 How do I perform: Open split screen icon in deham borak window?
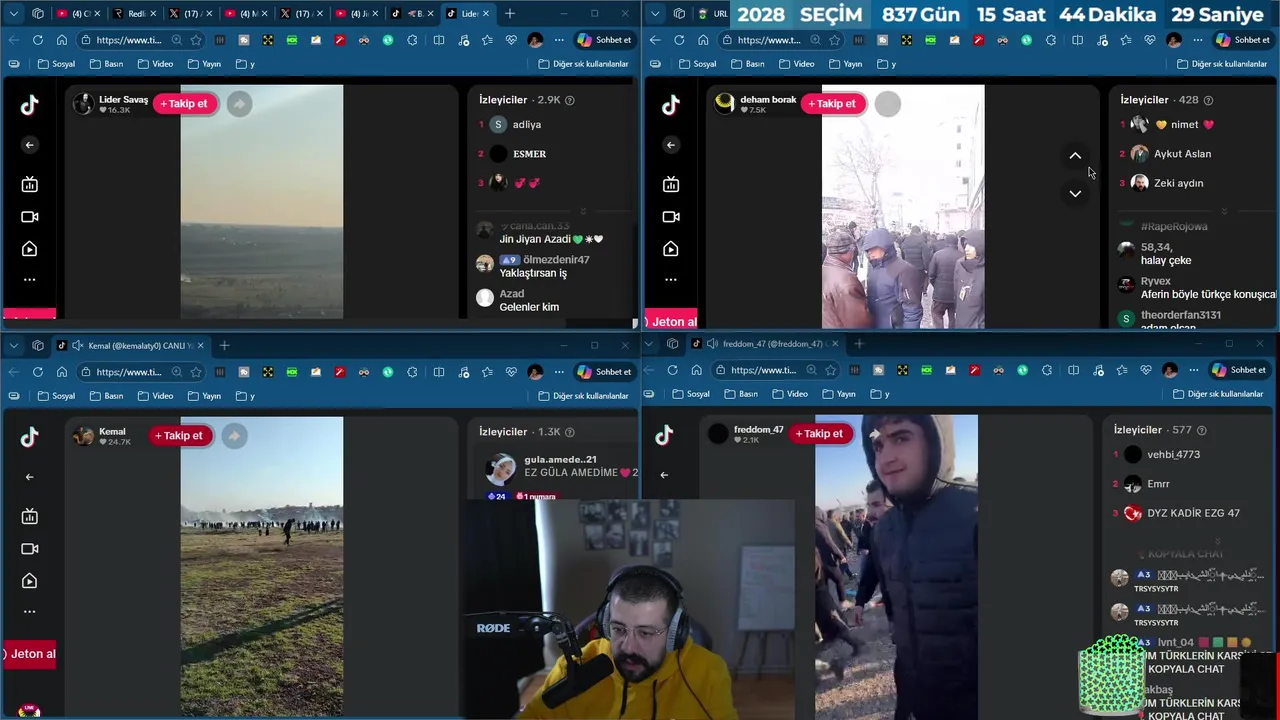[x=1077, y=40]
